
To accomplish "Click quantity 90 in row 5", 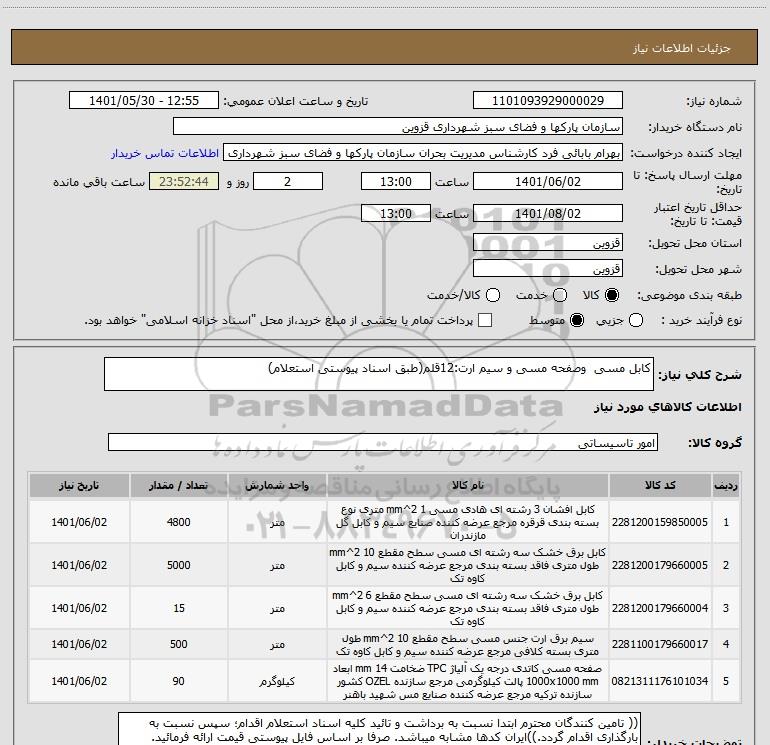I will [178, 681].
